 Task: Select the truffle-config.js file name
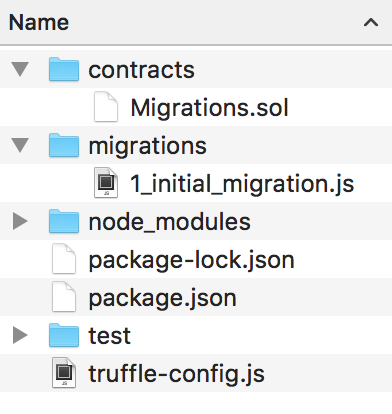[x=176, y=374]
